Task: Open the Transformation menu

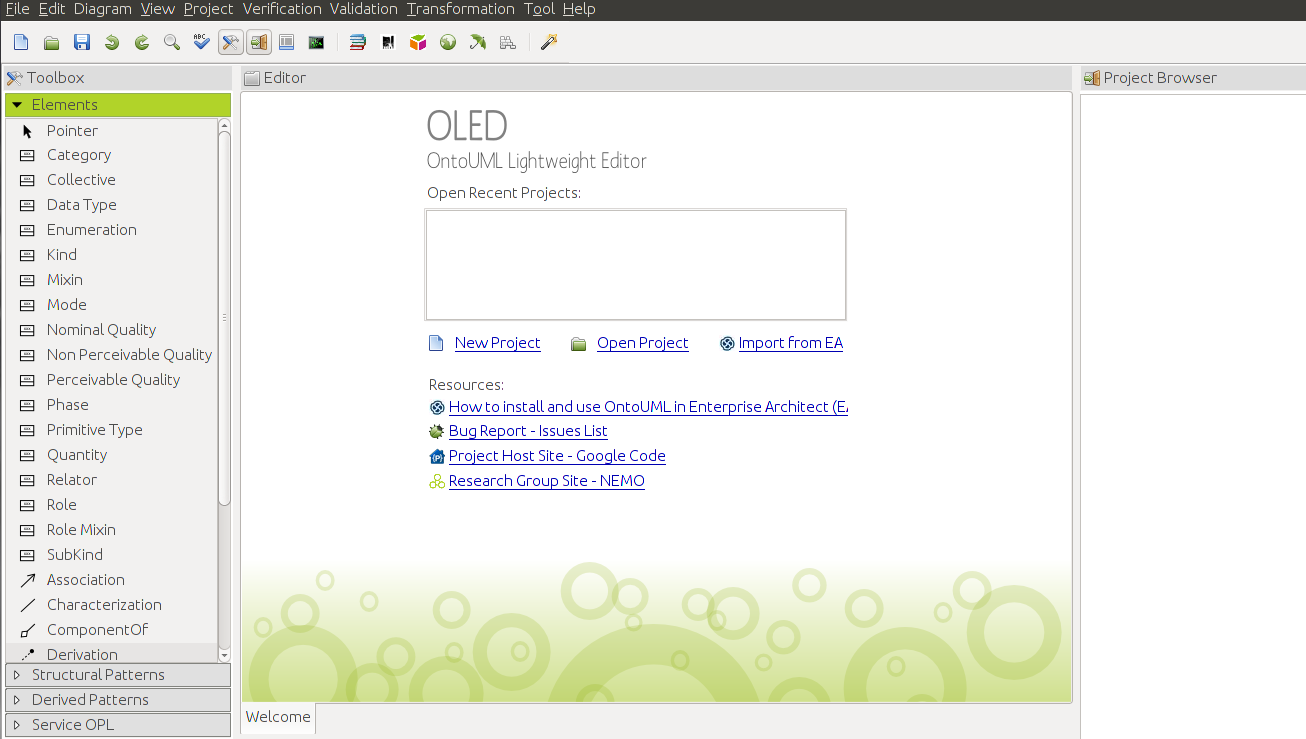Action: pyautogui.click(x=461, y=9)
